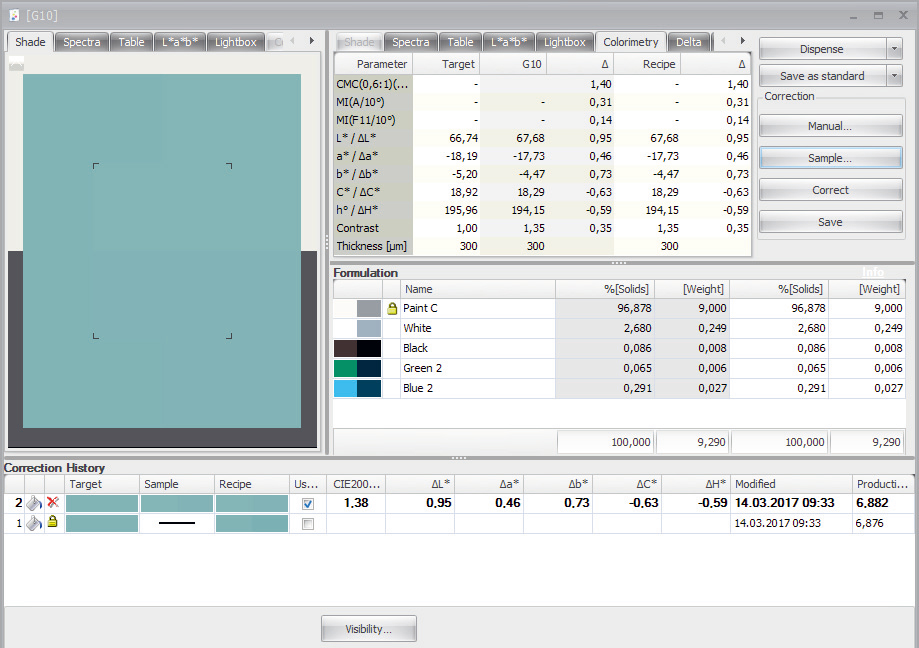
Task: Open Dispense button dropdown arrow
Action: point(894,49)
